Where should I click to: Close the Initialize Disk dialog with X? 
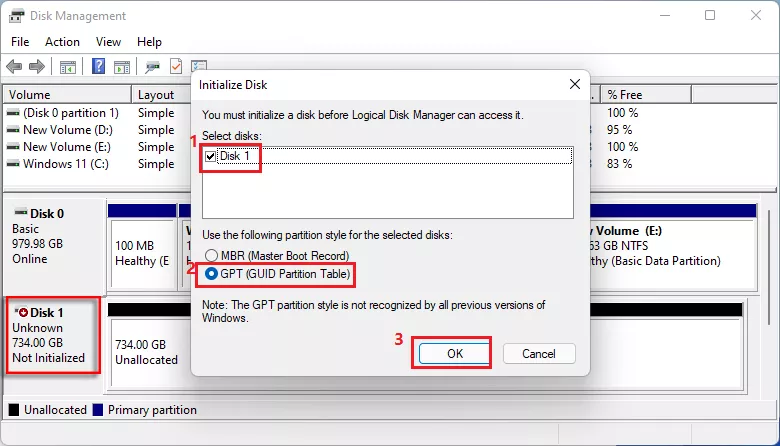[575, 84]
